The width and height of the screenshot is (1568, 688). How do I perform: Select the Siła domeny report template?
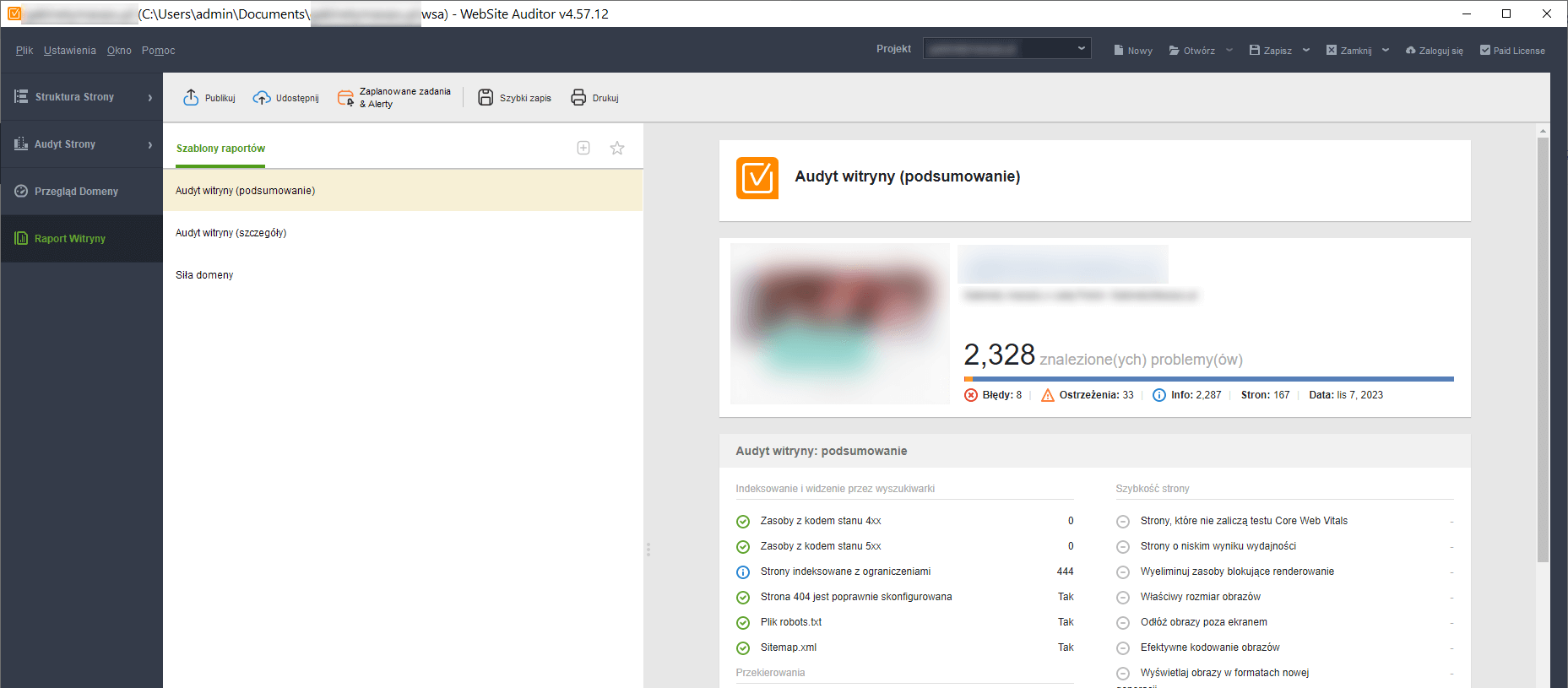[204, 275]
